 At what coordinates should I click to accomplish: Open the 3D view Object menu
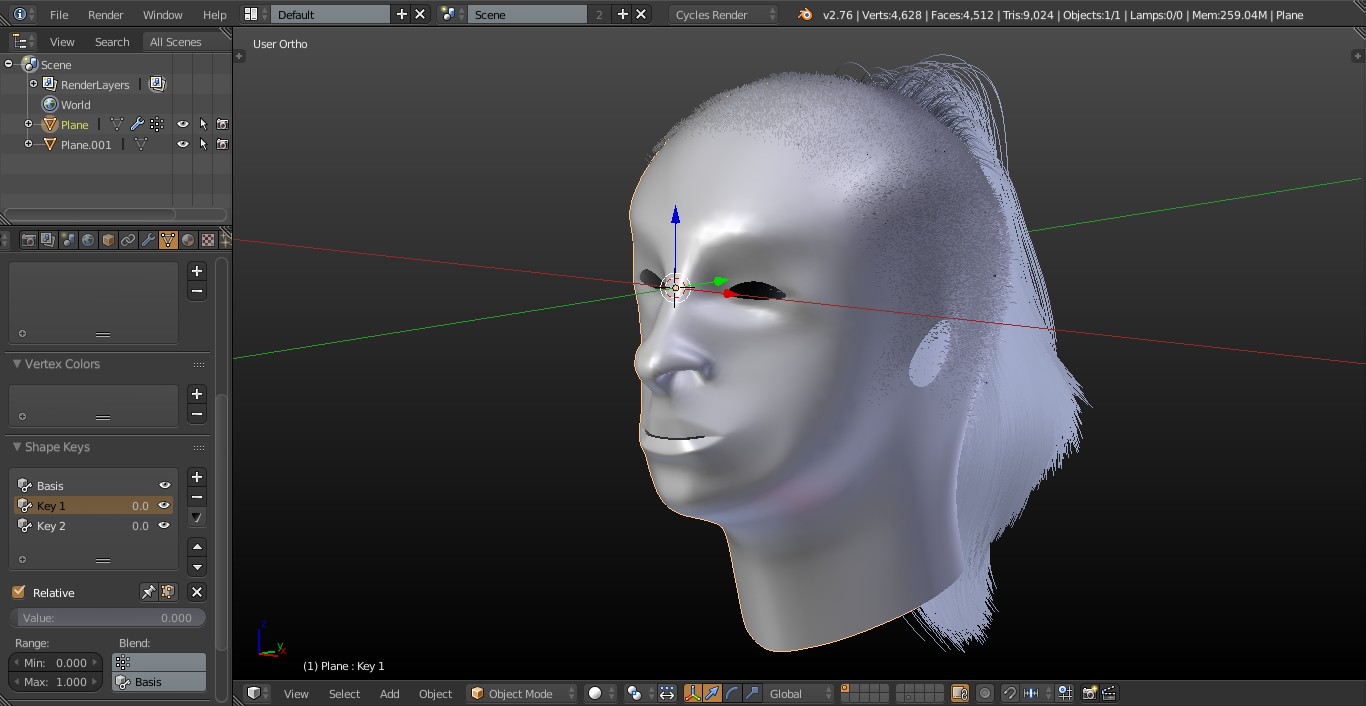[435, 693]
